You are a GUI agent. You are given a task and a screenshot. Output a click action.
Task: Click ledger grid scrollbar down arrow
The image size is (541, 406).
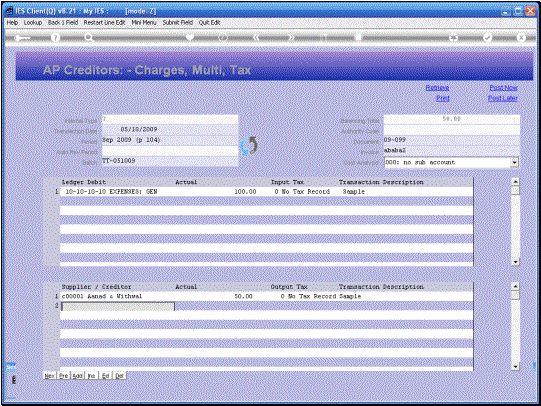pyautogui.click(x=515, y=262)
